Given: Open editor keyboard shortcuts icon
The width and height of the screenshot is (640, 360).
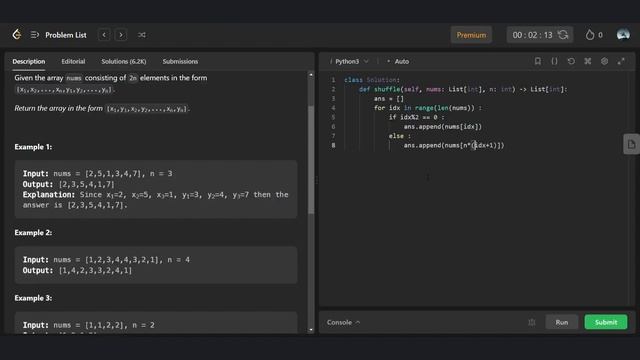Looking at the screenshot, I should [588, 61].
